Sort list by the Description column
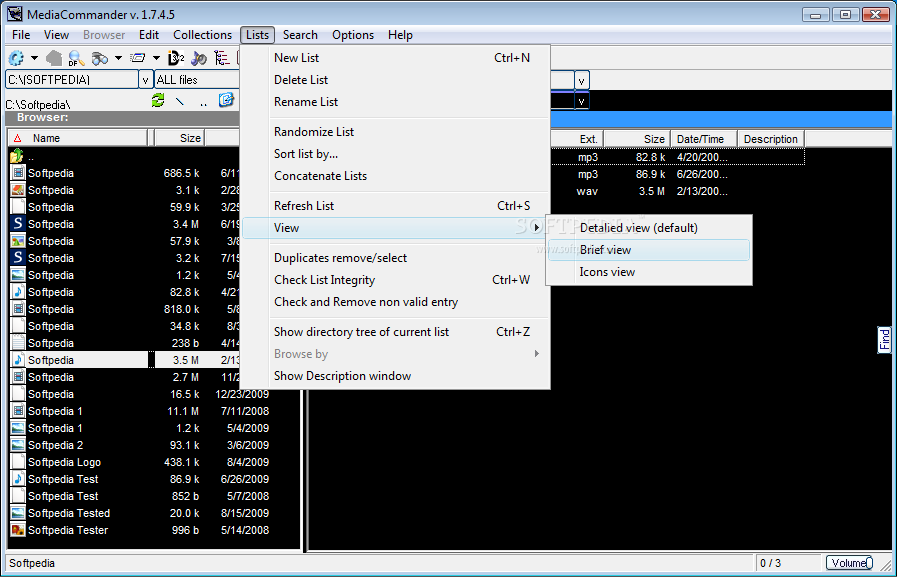Image resolution: width=897 pixels, height=577 pixels. point(771,139)
